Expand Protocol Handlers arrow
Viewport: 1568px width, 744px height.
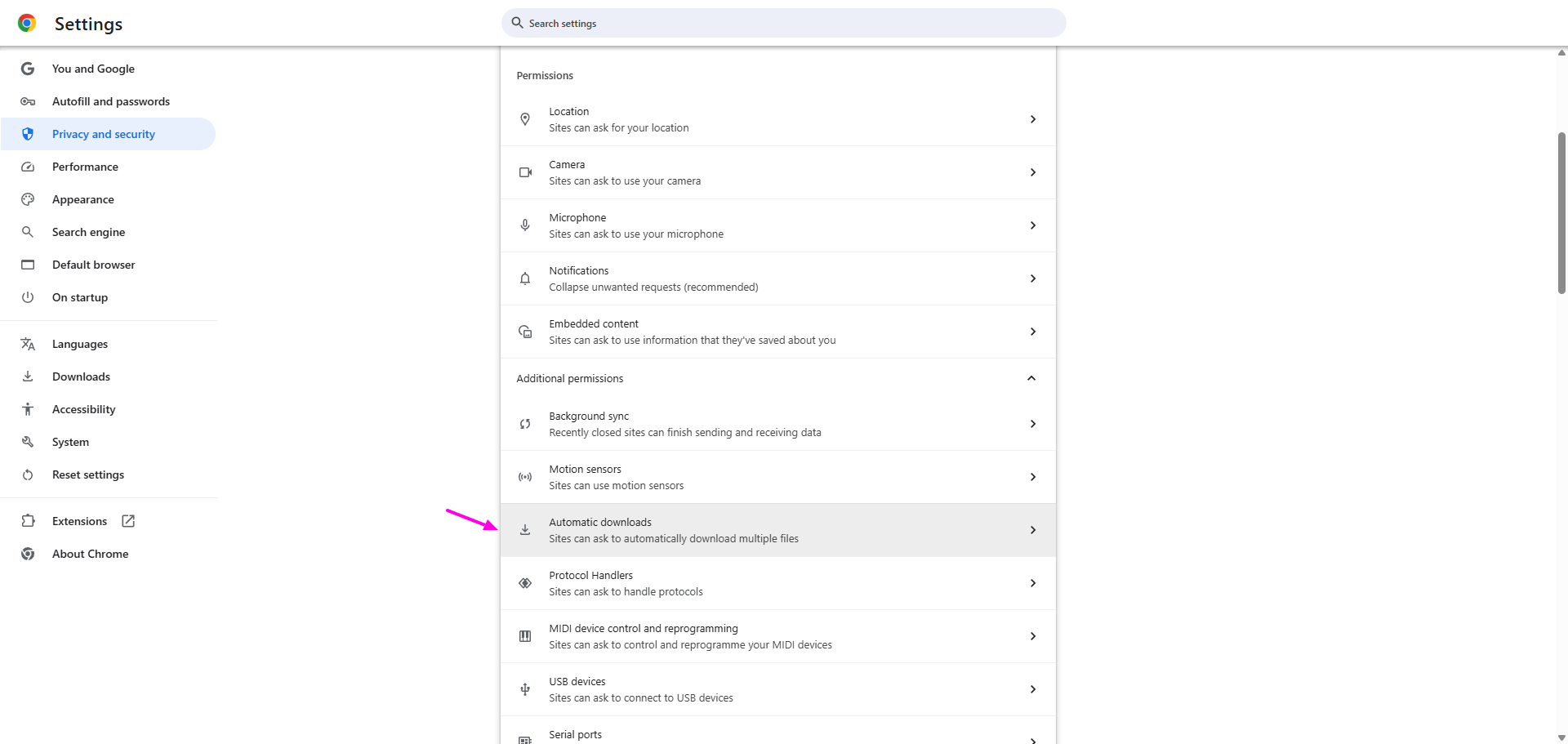1033,583
